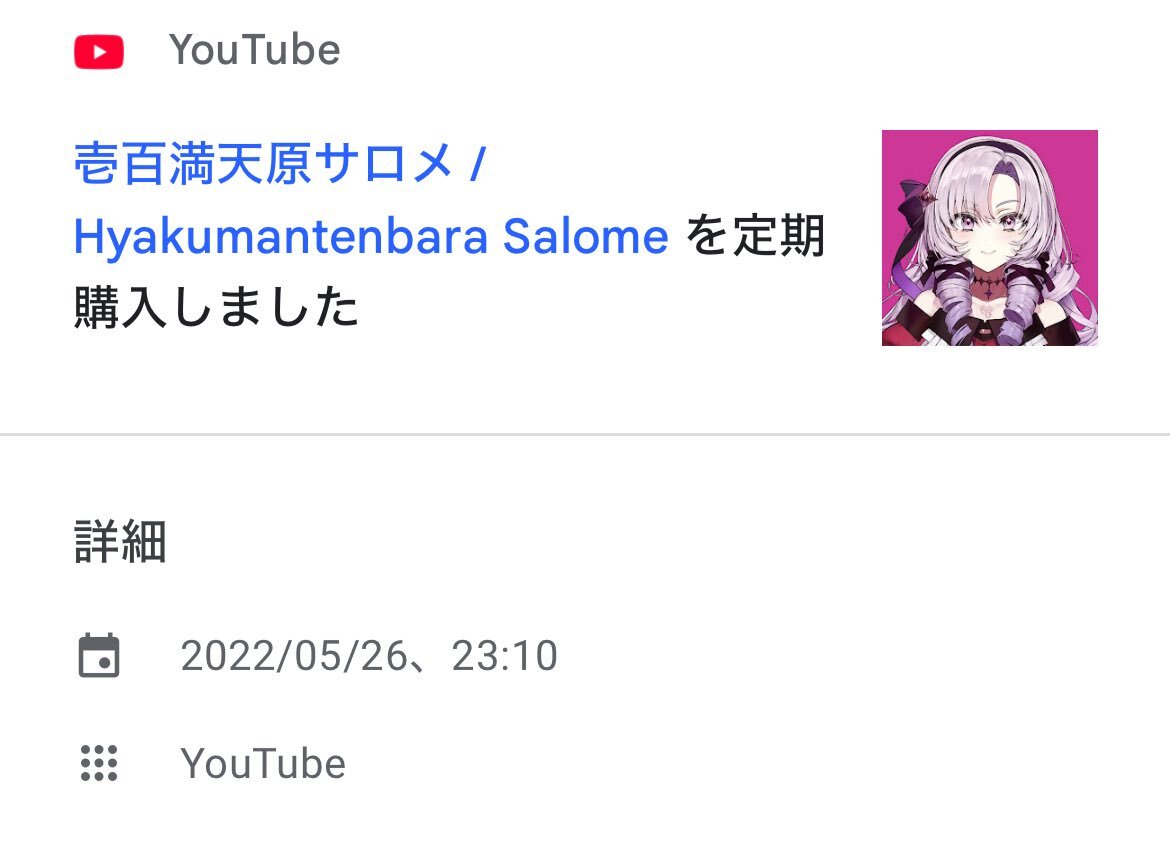Select the time 23:10
The height and width of the screenshot is (848, 1170).
pos(504,656)
